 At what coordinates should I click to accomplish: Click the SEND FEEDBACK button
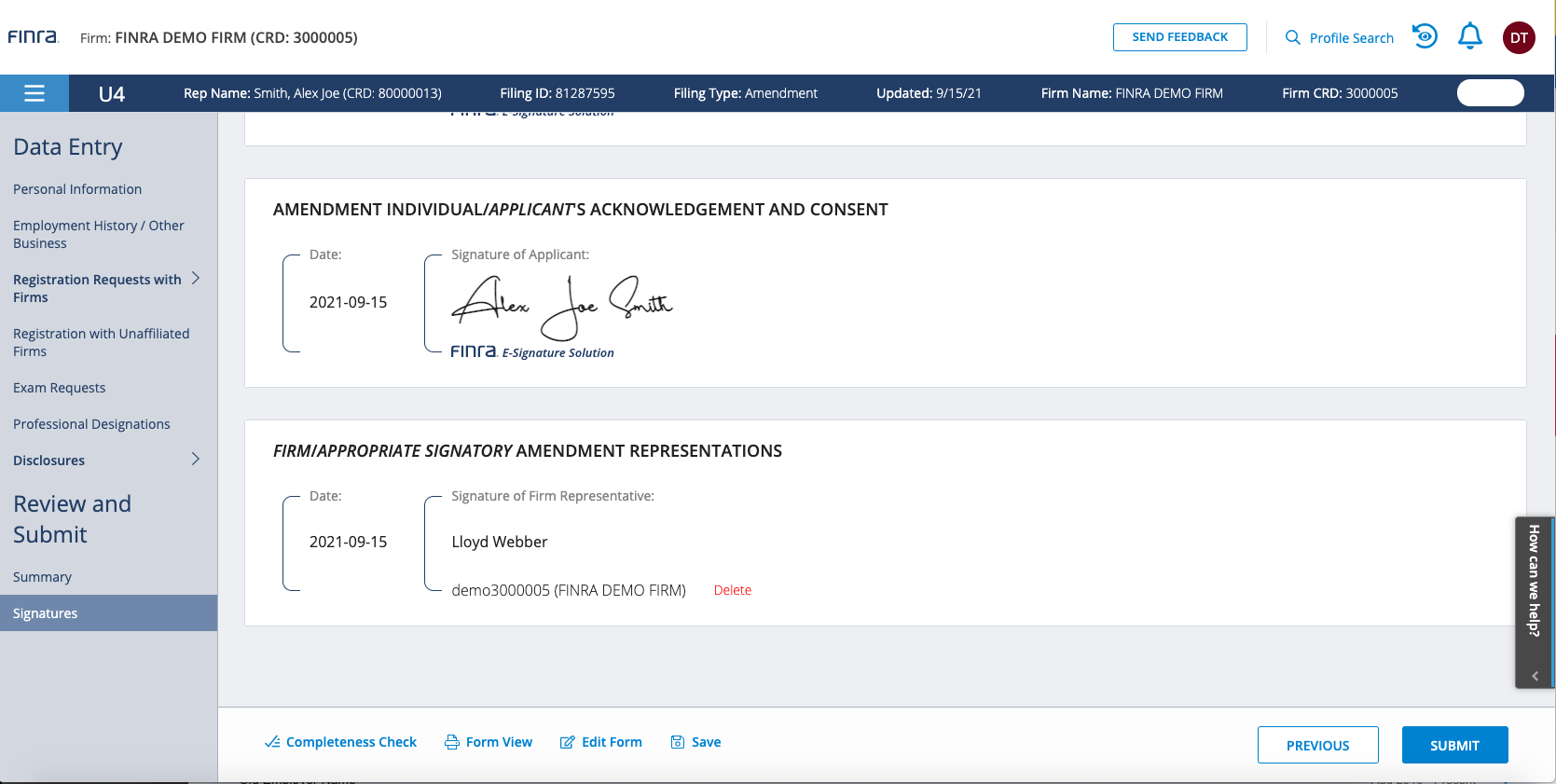pos(1179,37)
